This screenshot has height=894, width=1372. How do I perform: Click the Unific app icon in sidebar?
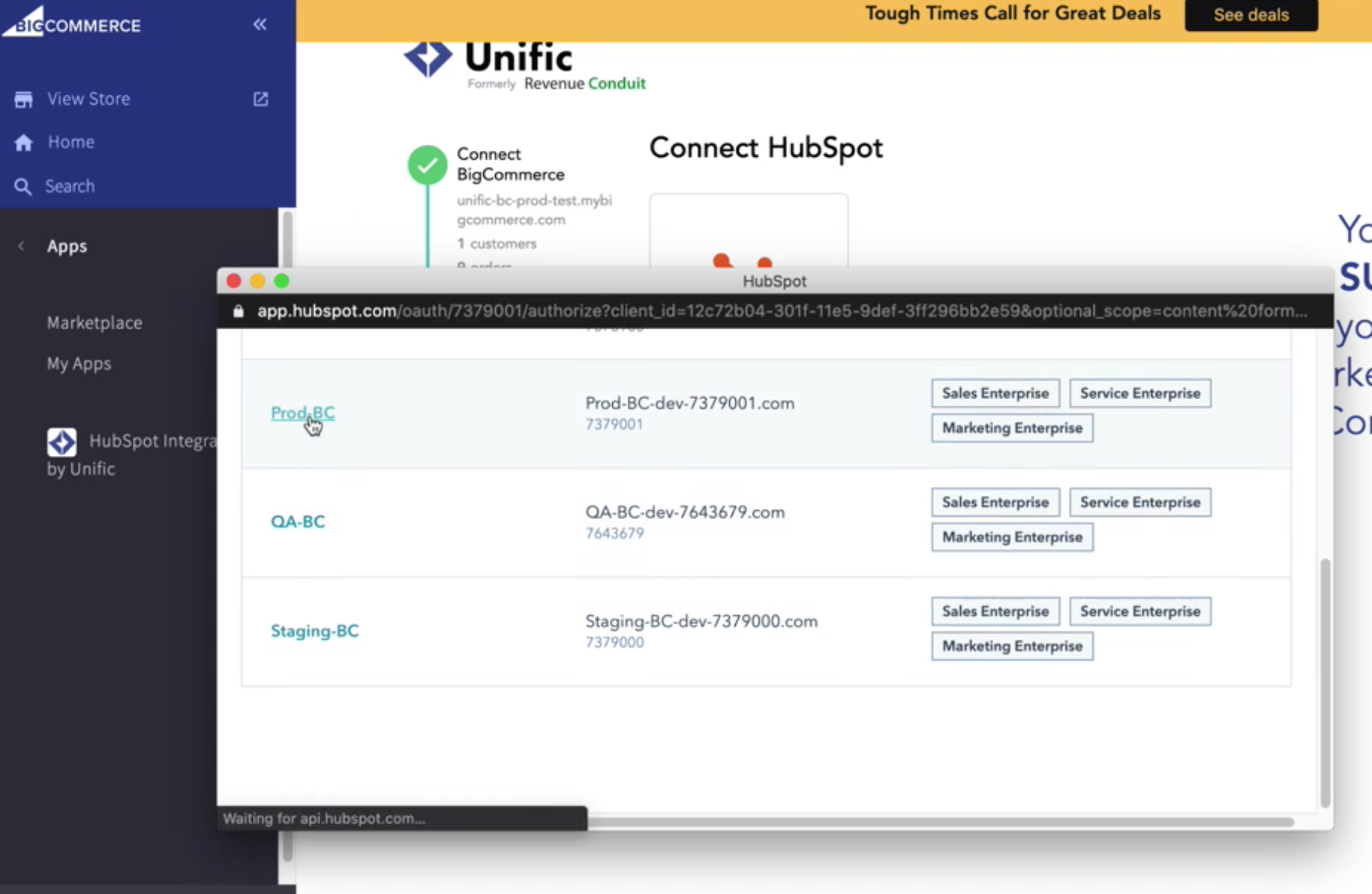pos(62,442)
